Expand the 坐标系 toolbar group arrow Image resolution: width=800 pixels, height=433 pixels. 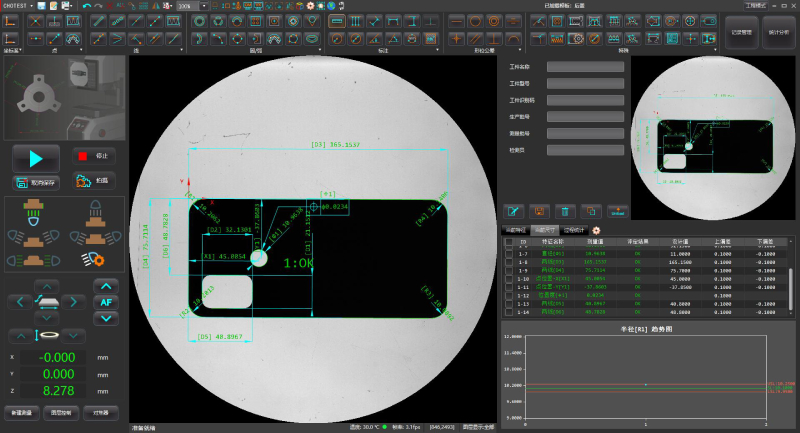coord(22,49)
